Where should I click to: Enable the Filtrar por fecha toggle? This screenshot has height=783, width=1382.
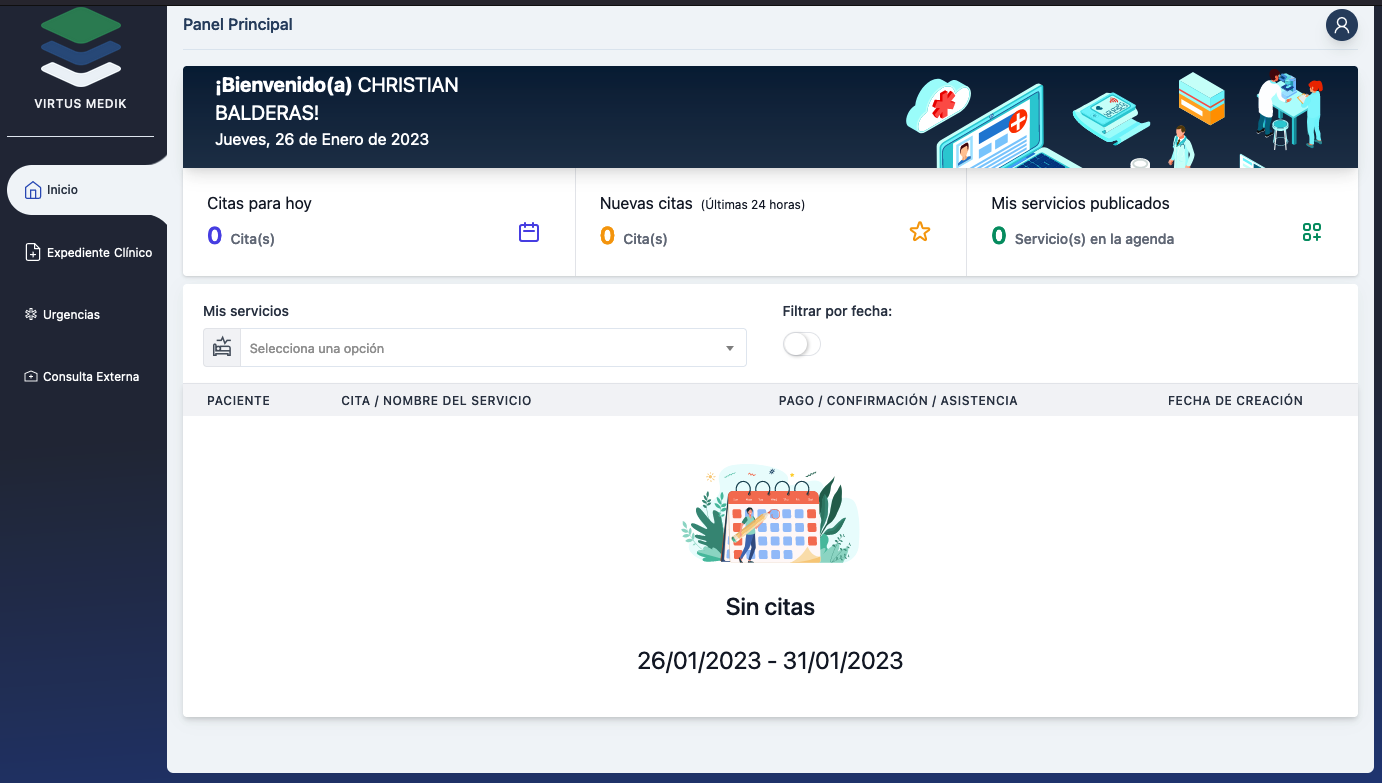pyautogui.click(x=801, y=345)
